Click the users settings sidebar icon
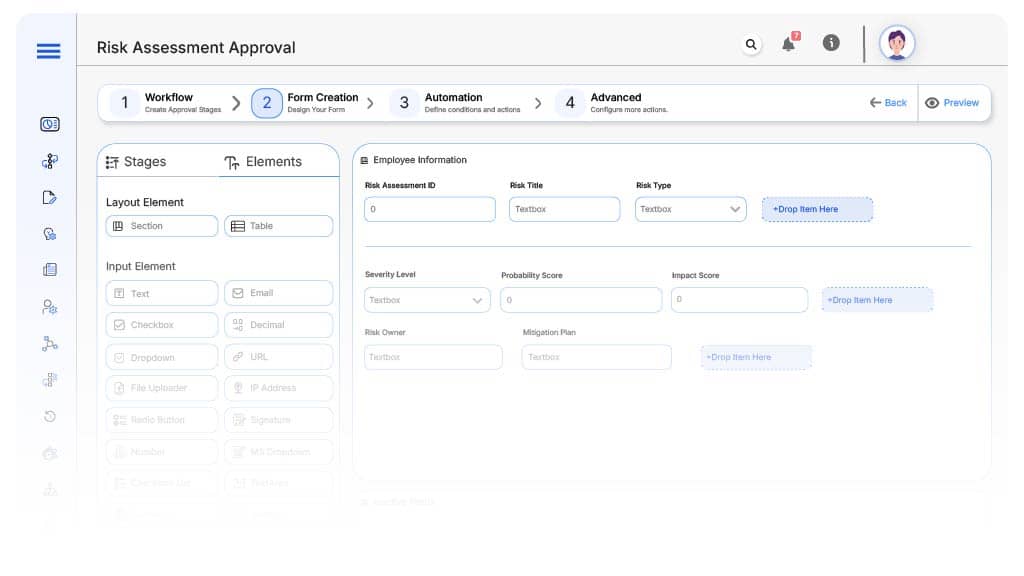This screenshot has width=1024, height=576. (x=50, y=307)
